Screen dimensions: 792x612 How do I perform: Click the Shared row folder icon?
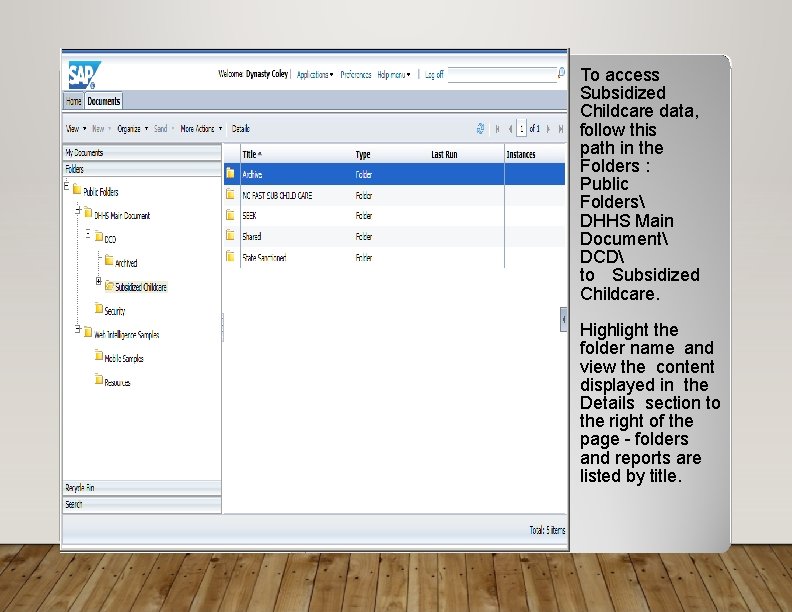pos(230,235)
